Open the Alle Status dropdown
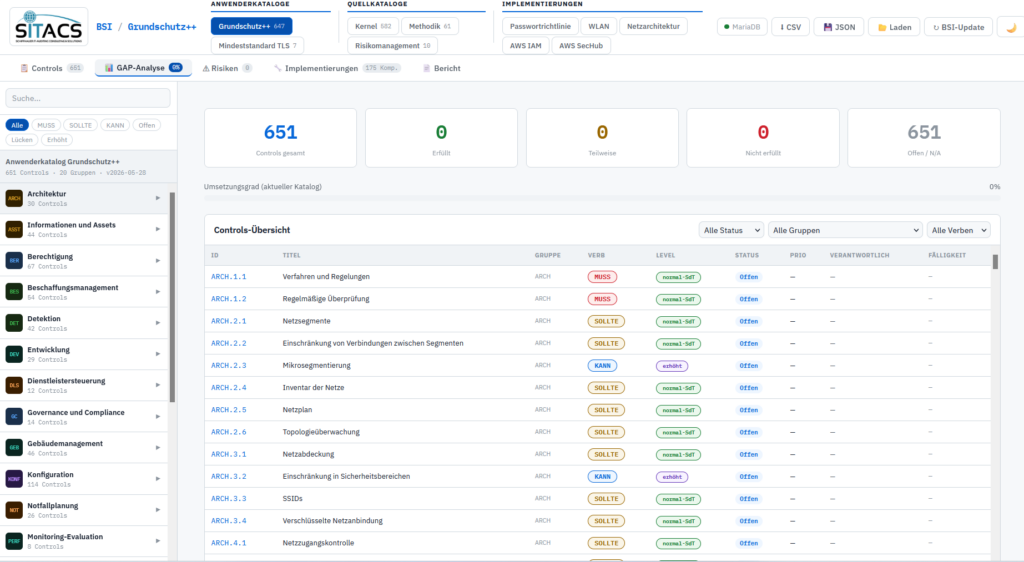Image resolution: width=1024 pixels, height=562 pixels. point(731,230)
